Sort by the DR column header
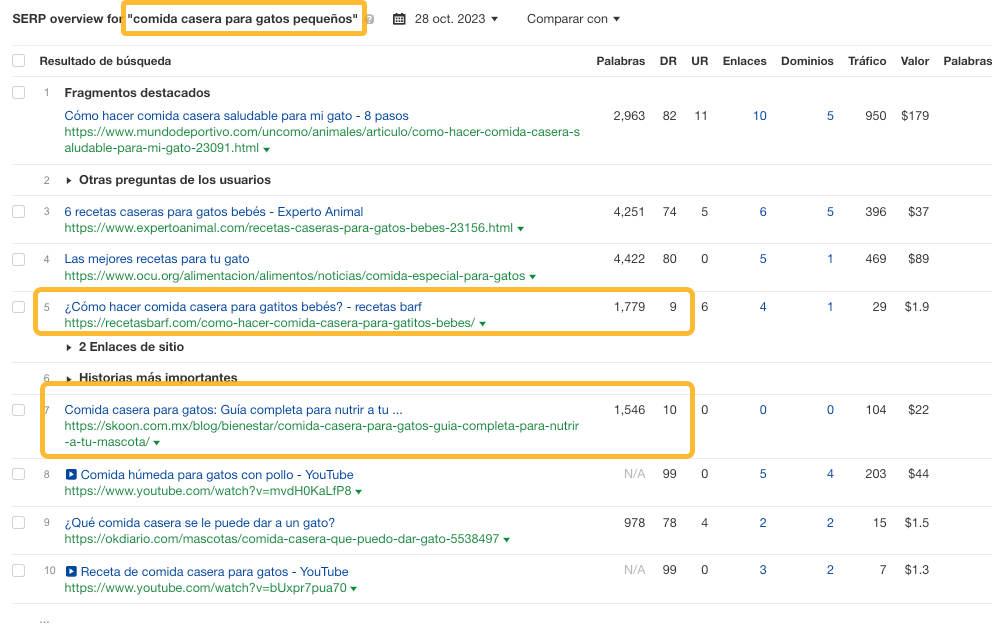Screen dimensions: 992x625 point(668,61)
